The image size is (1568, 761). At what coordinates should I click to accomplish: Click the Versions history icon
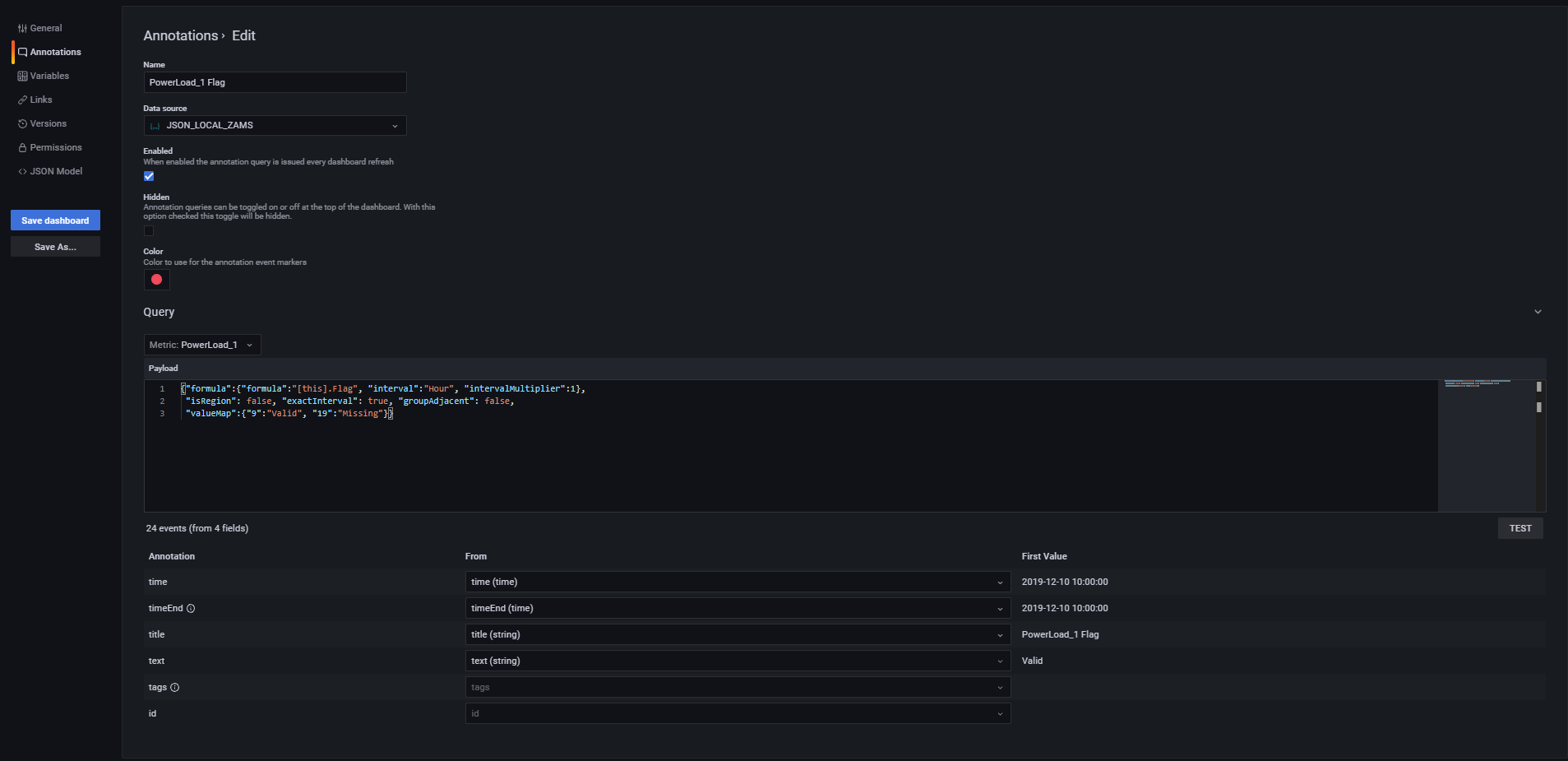(22, 124)
